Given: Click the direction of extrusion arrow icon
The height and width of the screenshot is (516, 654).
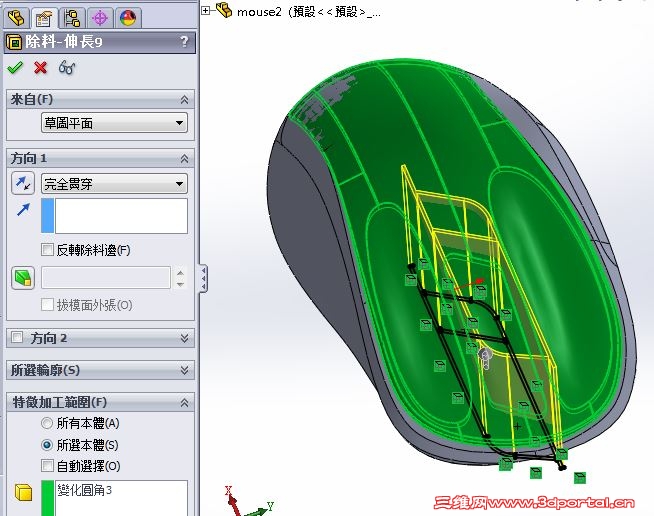Looking at the screenshot, I should pyautogui.click(x=23, y=209).
